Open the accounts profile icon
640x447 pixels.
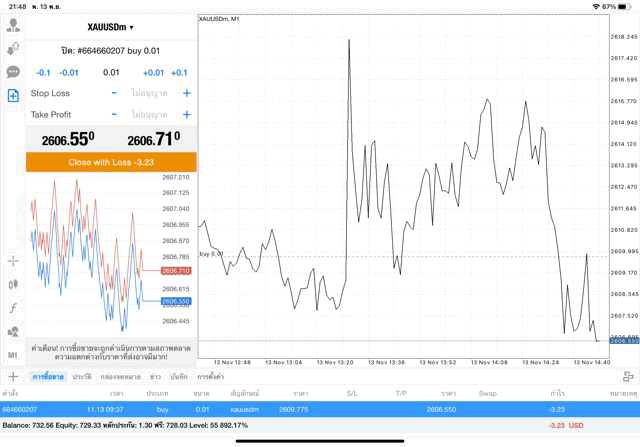(13, 26)
